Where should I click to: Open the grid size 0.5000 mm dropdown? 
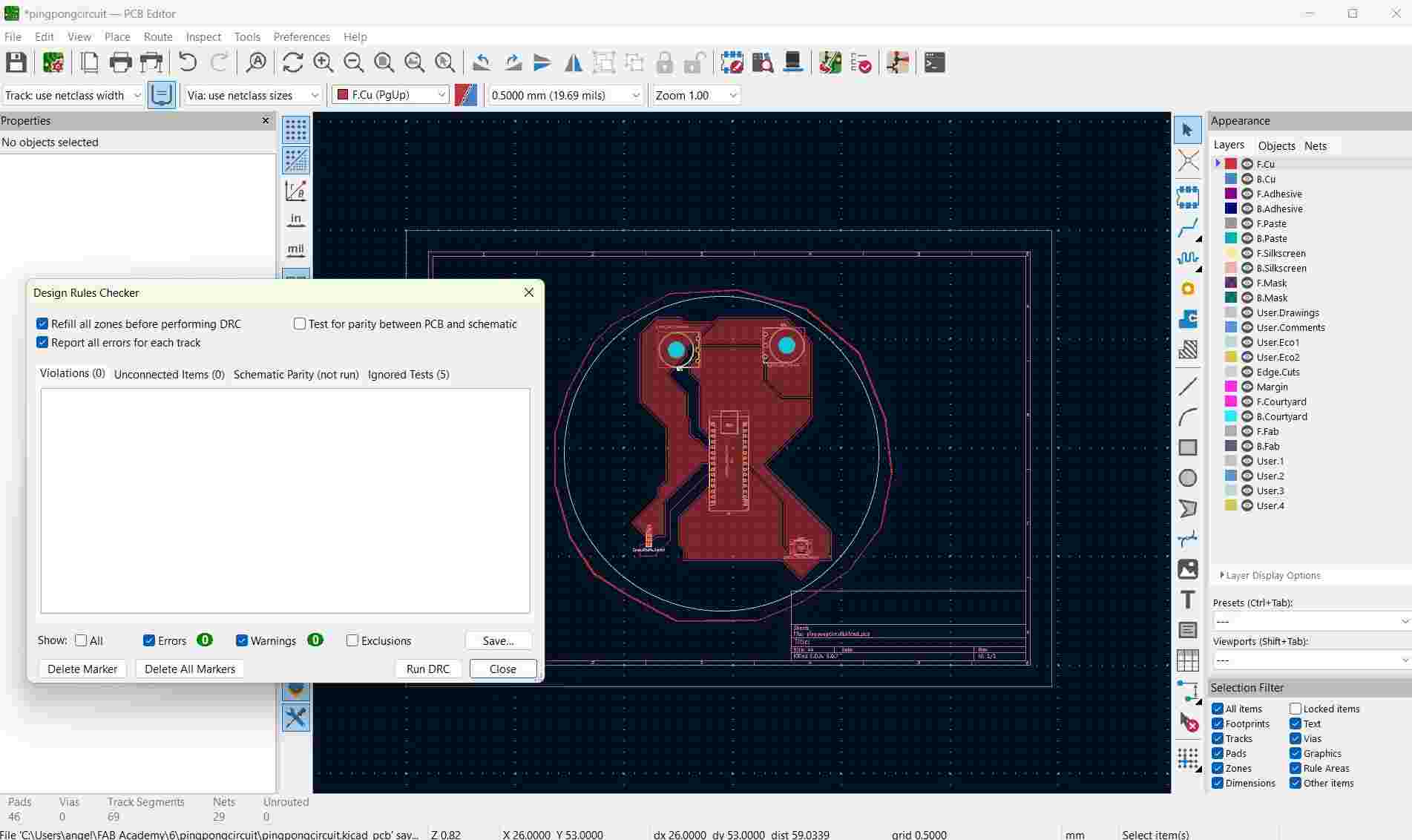pyautogui.click(x=565, y=95)
